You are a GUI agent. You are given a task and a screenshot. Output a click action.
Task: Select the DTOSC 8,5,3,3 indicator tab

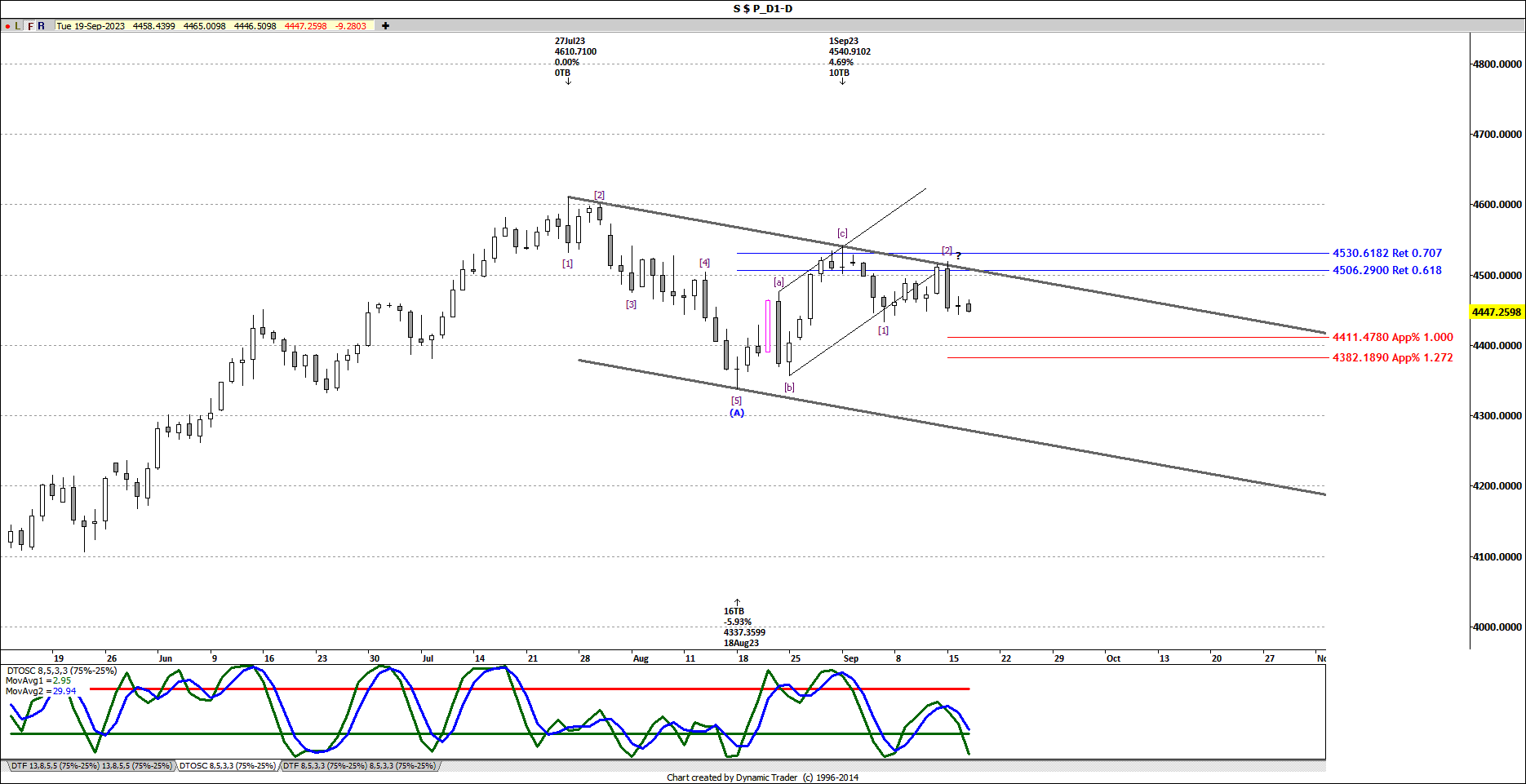(227, 766)
